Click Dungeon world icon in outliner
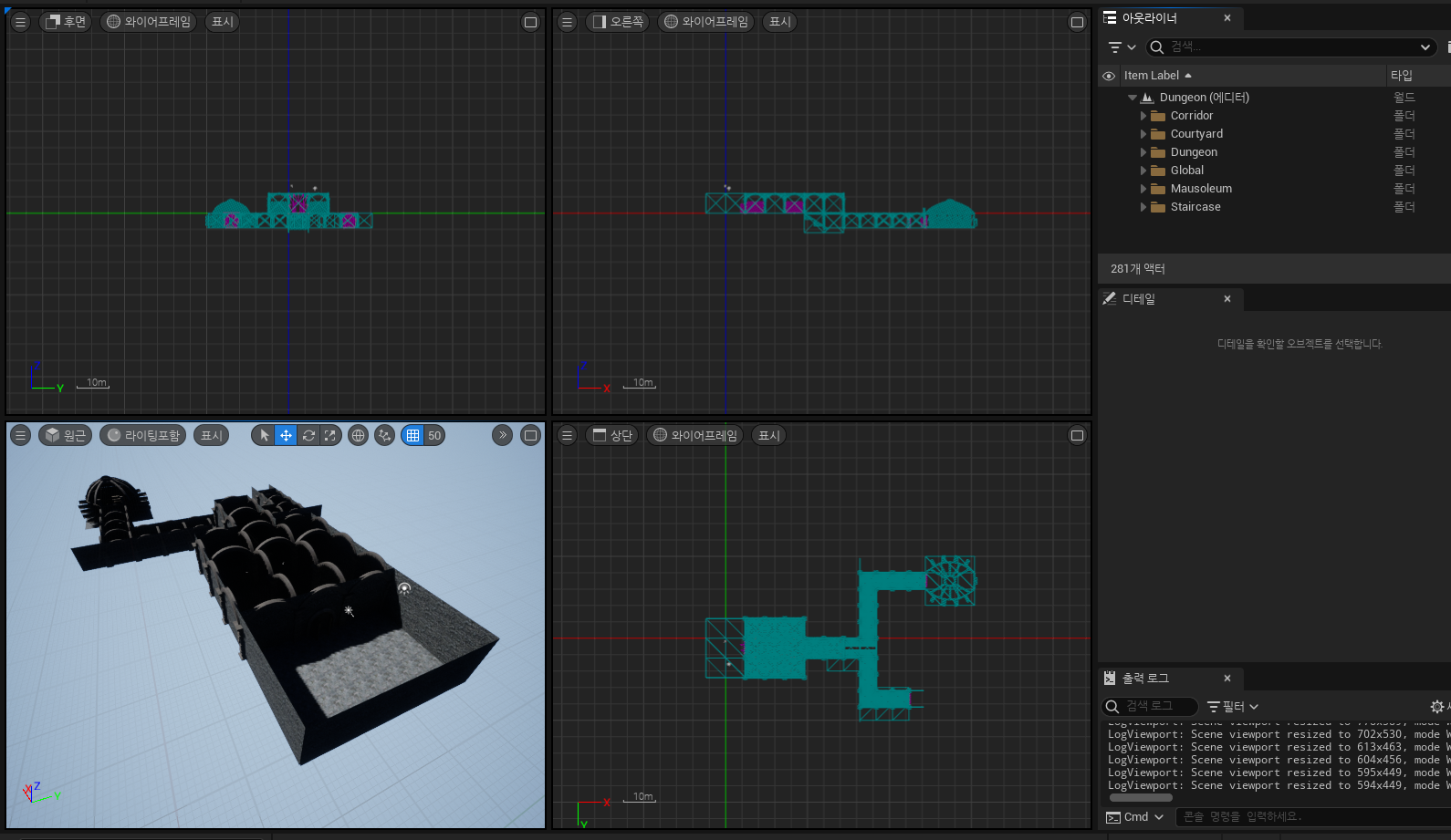Screen dimensions: 1451x840 [x=1148, y=98]
